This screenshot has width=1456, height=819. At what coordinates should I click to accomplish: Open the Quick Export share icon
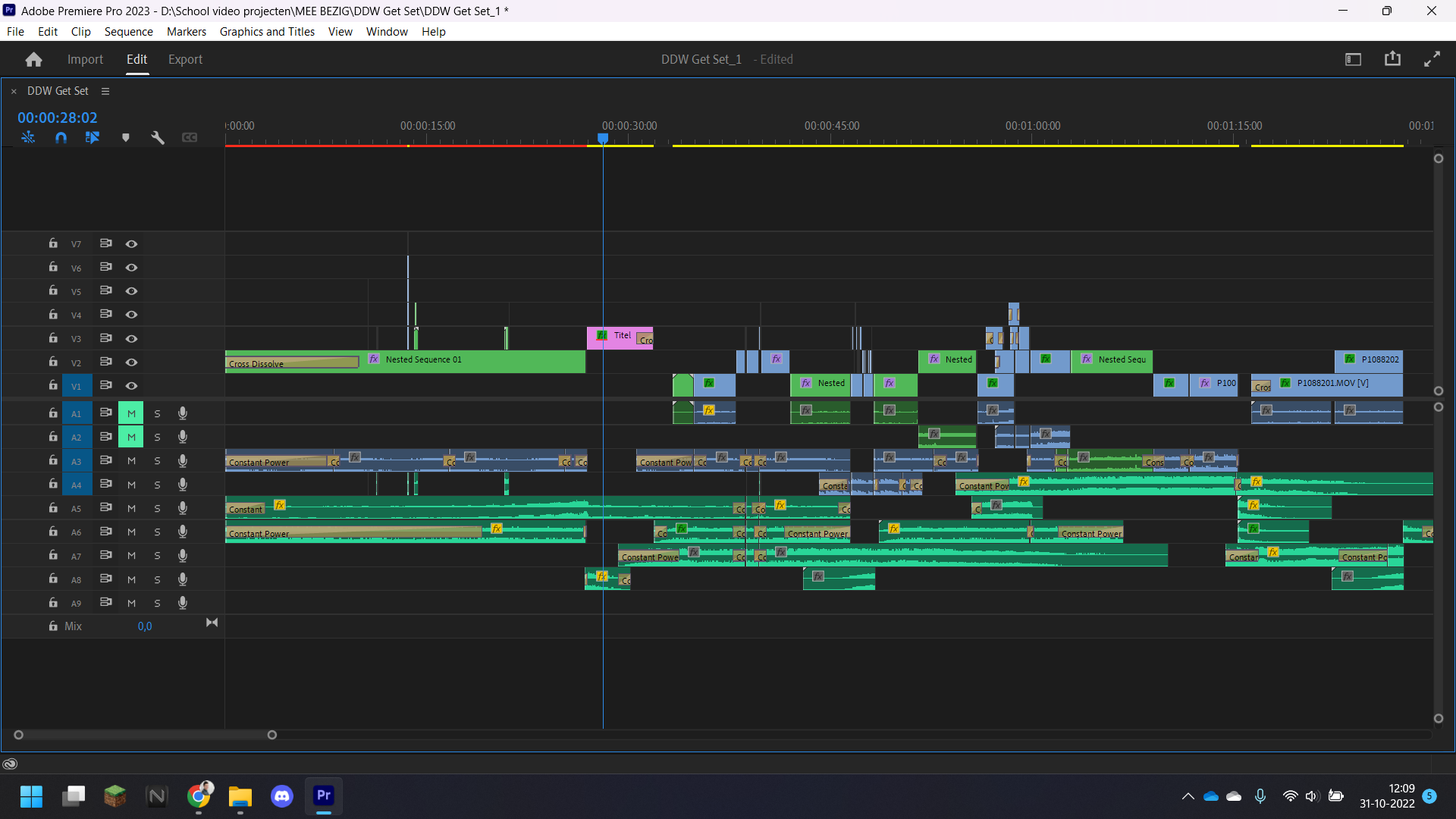pos(1392,58)
